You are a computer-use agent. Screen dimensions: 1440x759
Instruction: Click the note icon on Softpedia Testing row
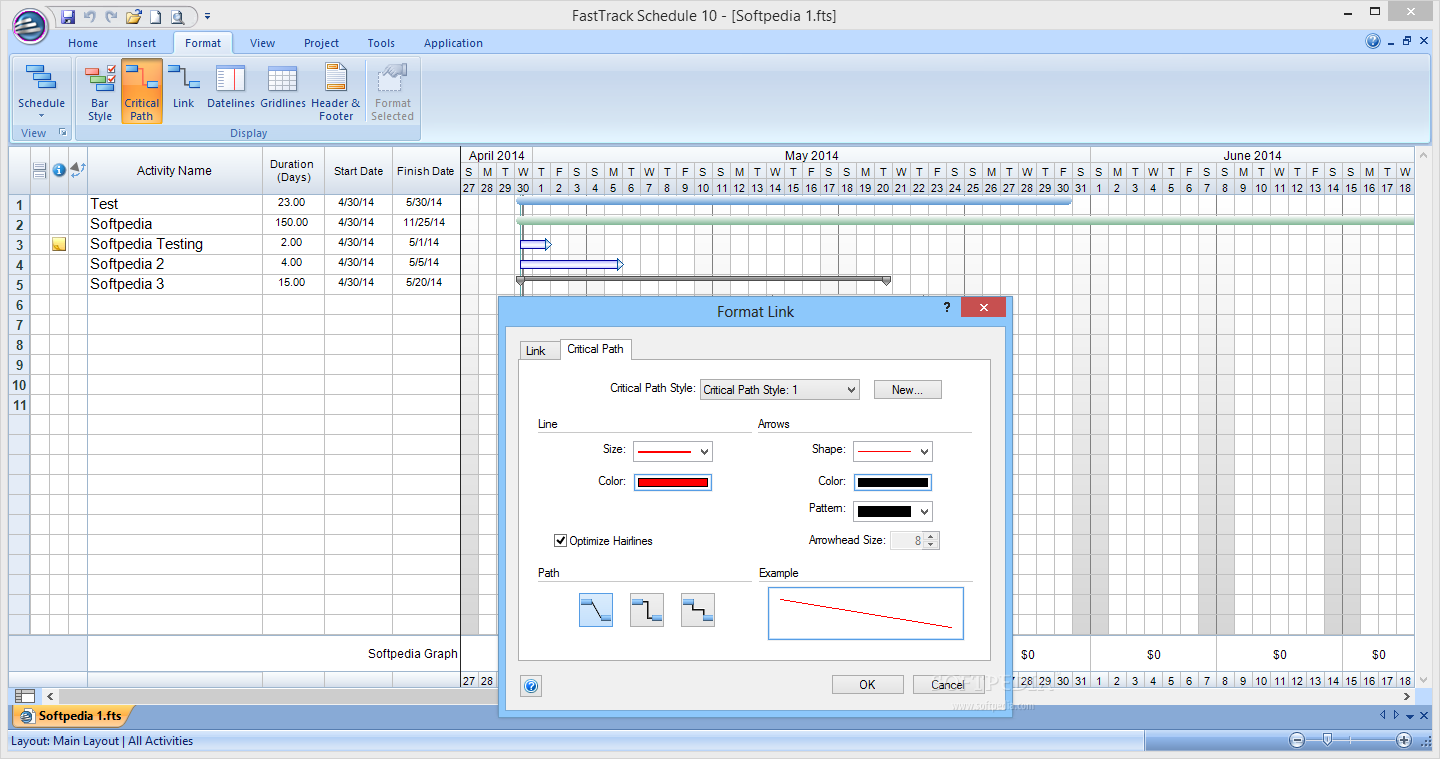point(59,244)
